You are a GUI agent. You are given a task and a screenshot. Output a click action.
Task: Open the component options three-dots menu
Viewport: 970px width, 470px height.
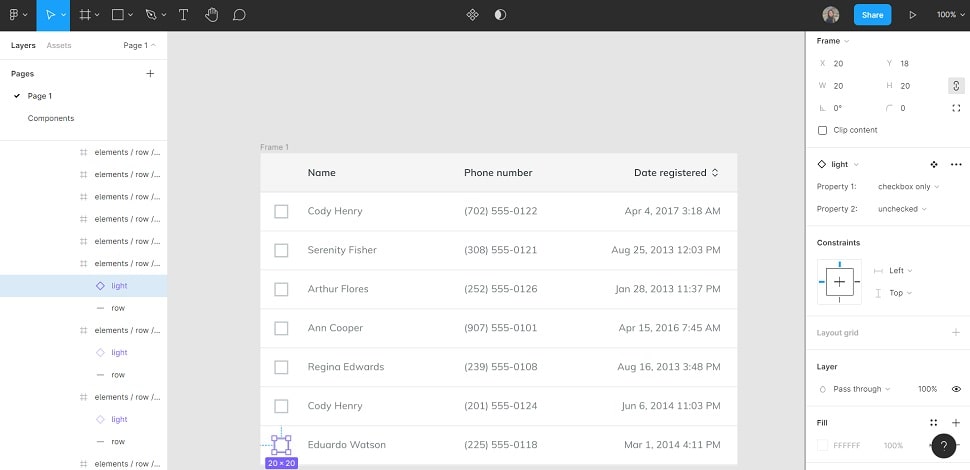[x=956, y=164]
